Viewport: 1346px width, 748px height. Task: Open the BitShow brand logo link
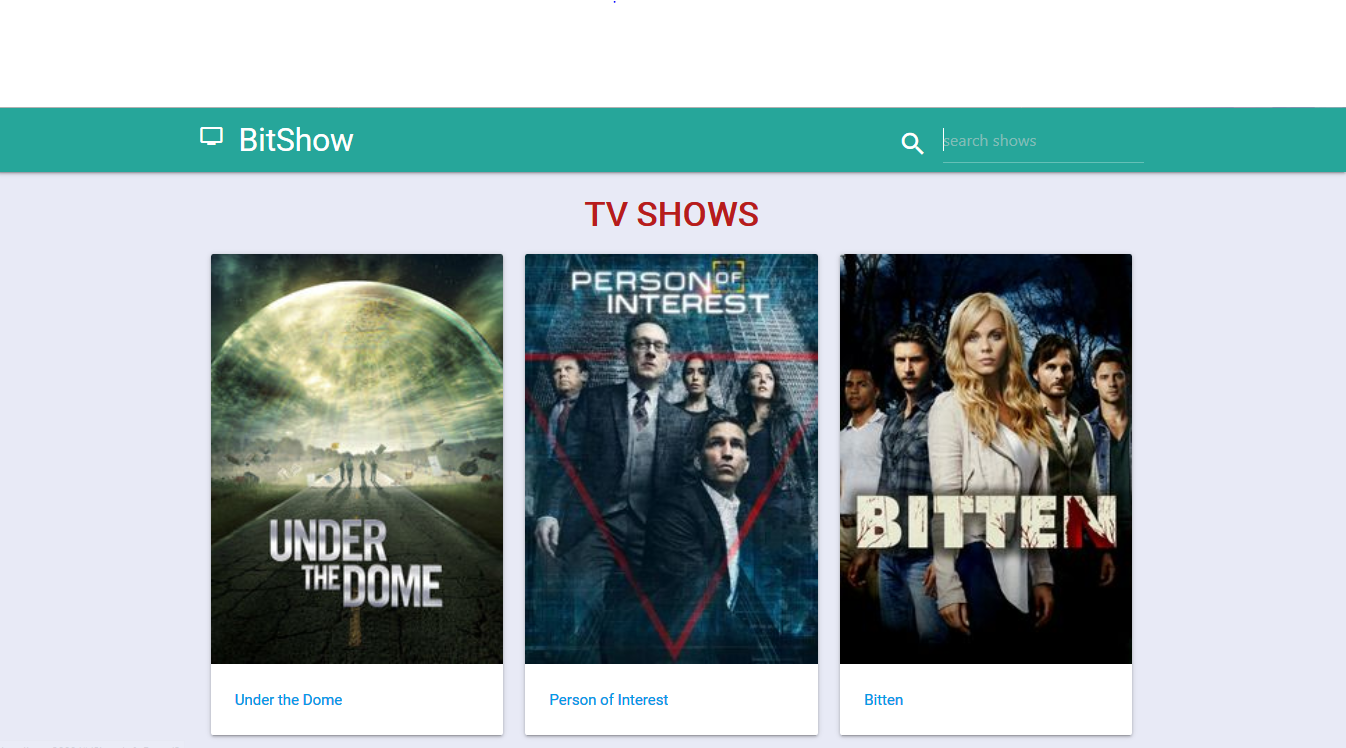click(x=277, y=139)
